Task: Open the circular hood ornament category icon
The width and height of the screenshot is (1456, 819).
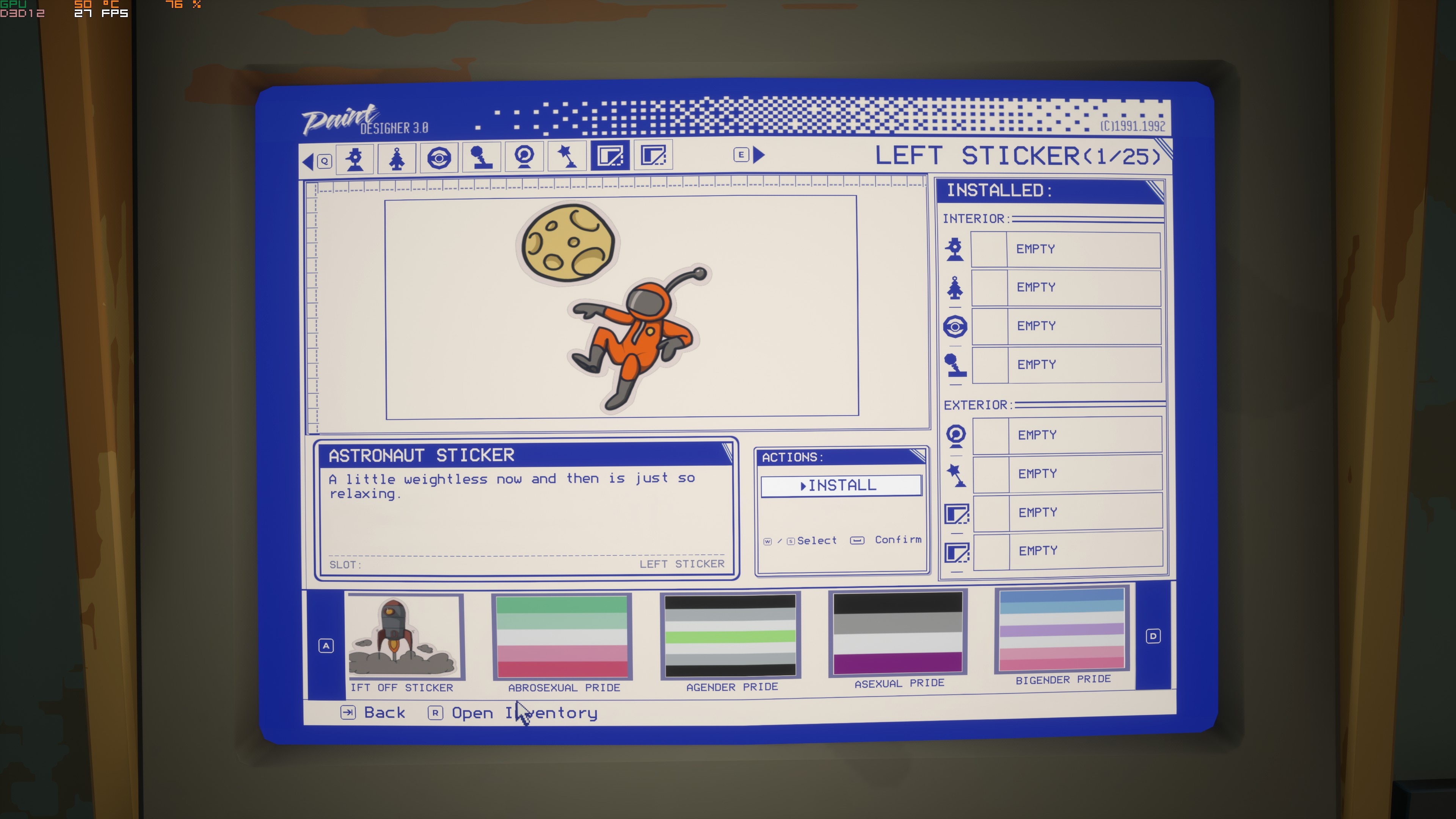Action: click(x=524, y=157)
